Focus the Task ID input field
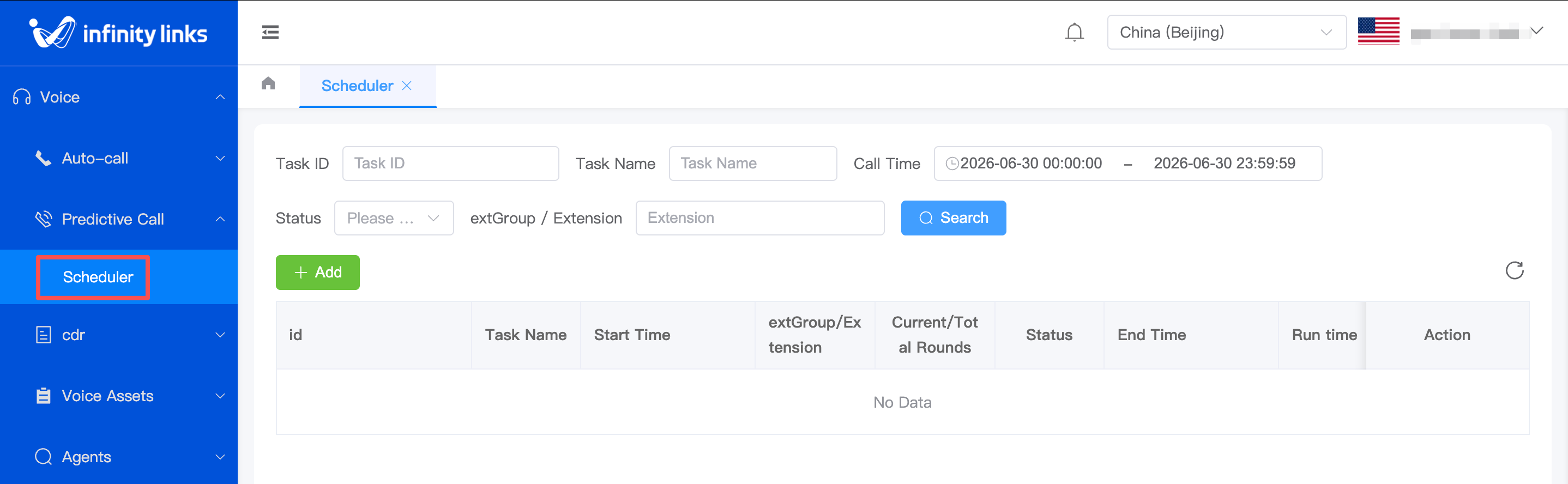1568x484 pixels. 450,163
